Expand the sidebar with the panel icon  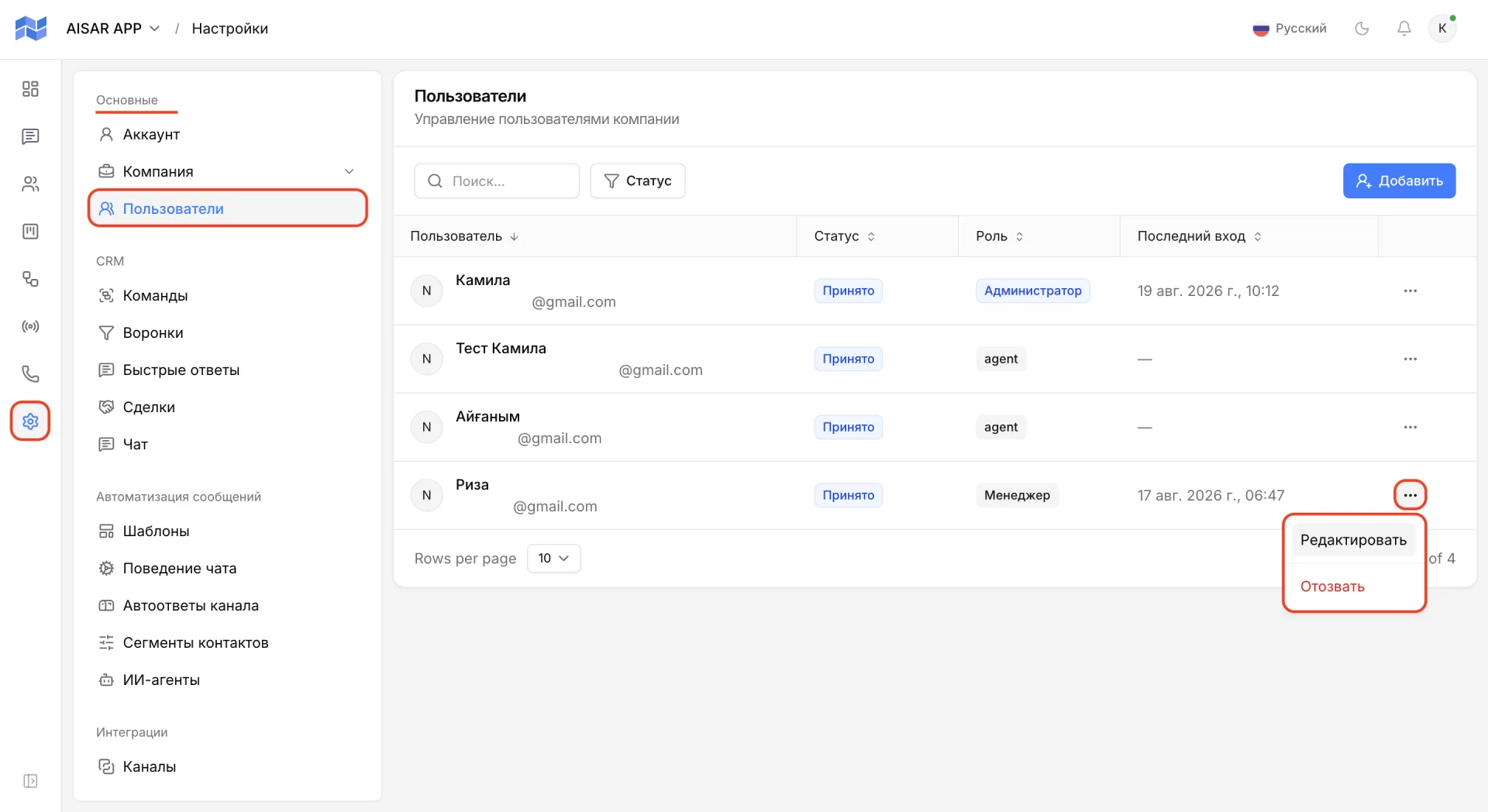pos(30,780)
